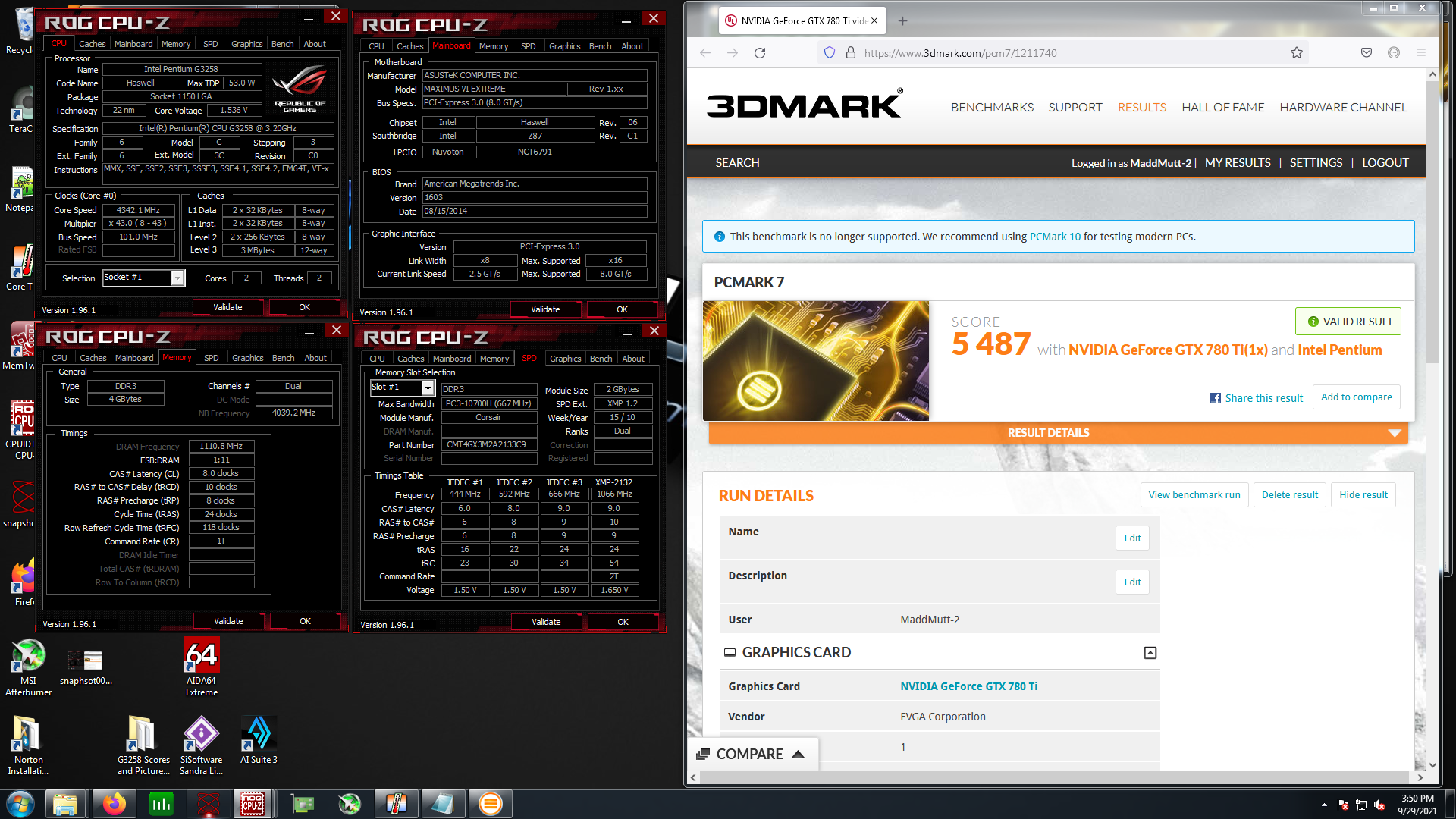Go forward in Firefox browser

733,53
